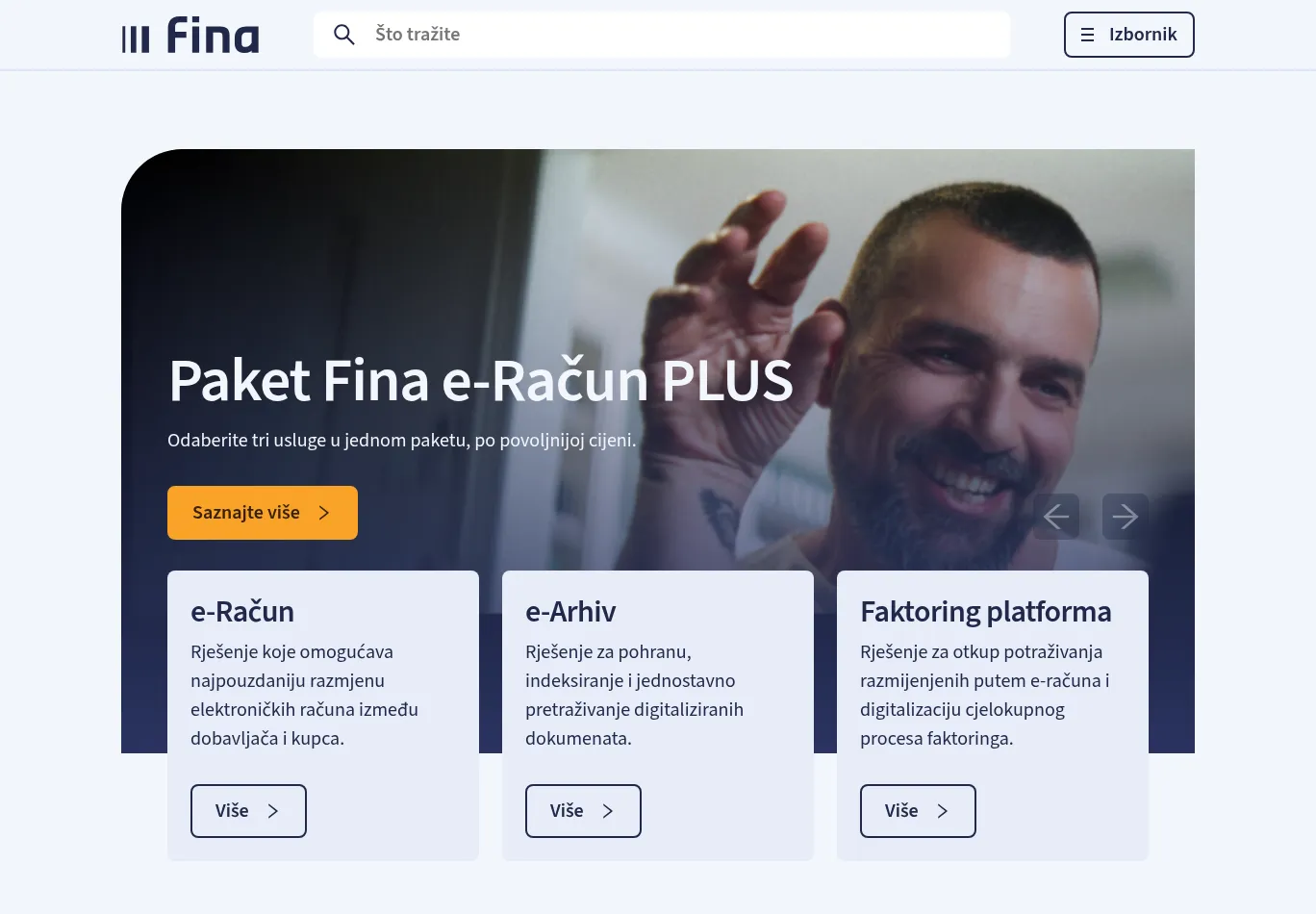Click the e-Račun card heading
Viewport: 1316px width, 914px height.
click(242, 612)
